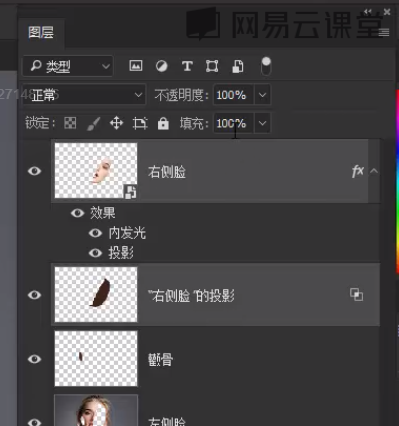This screenshot has width=399, height=426.
Task: Toggle the 内发光 inner glow effect visibility
Action: pyautogui.click(x=95, y=233)
